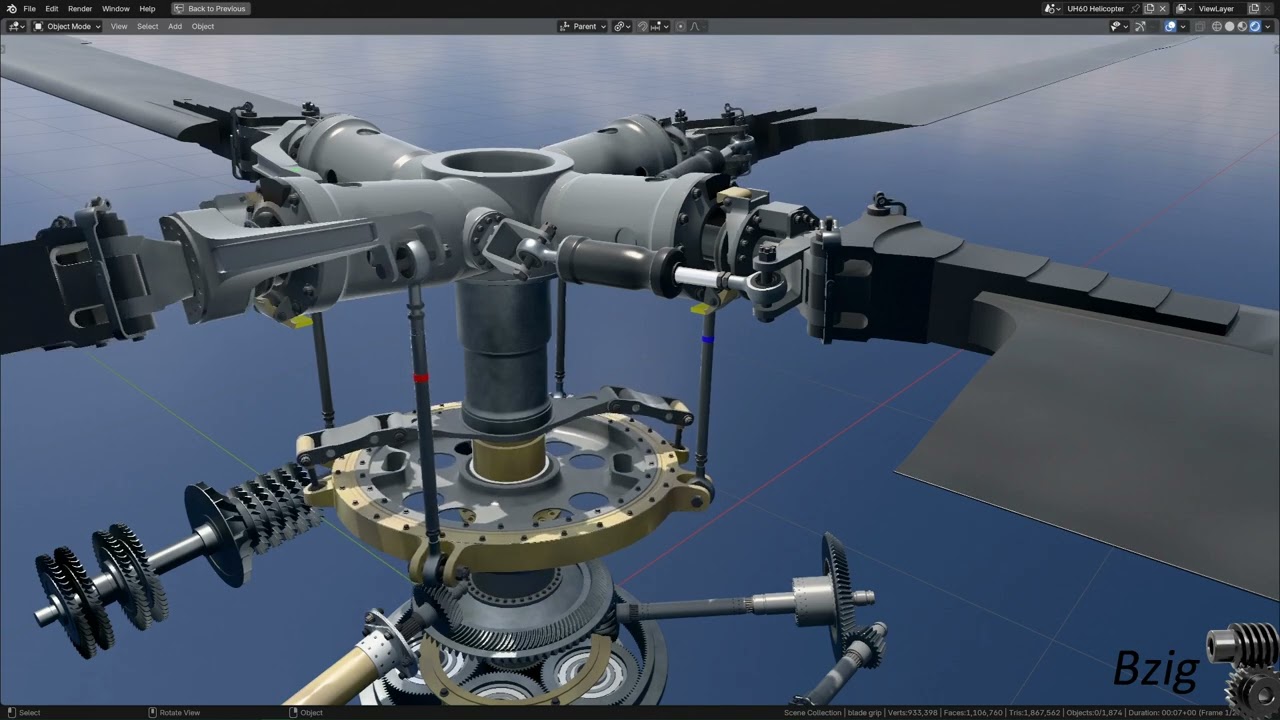
Task: Toggle proportional editing
Action: pyautogui.click(x=681, y=26)
